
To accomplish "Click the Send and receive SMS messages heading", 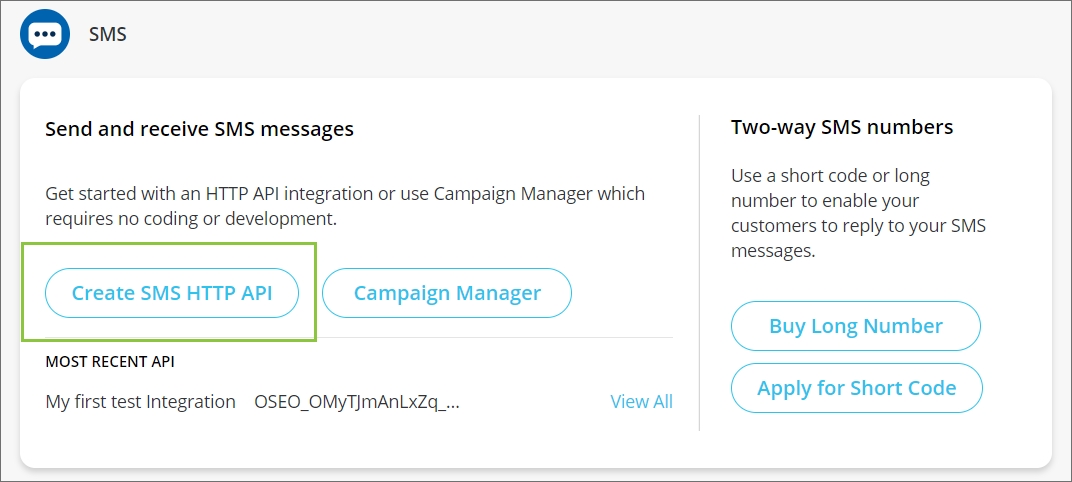I will coord(200,129).
